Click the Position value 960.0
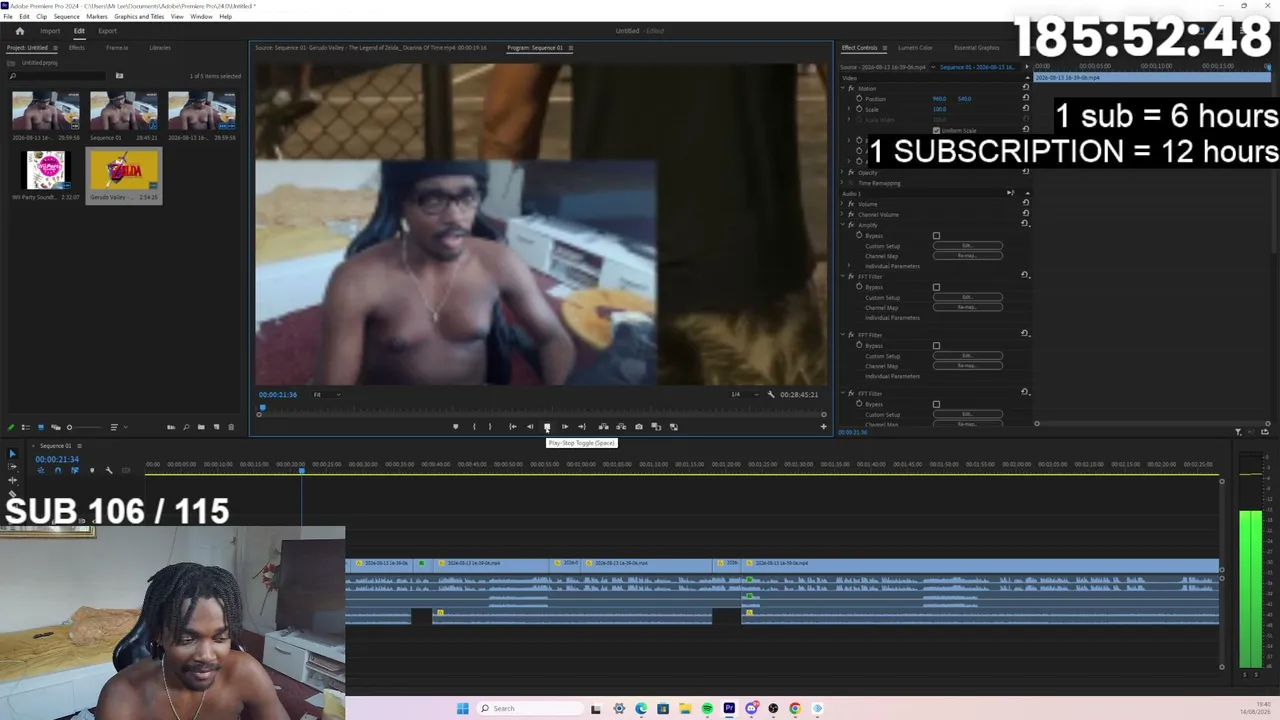The width and height of the screenshot is (1280, 720). tap(939, 99)
